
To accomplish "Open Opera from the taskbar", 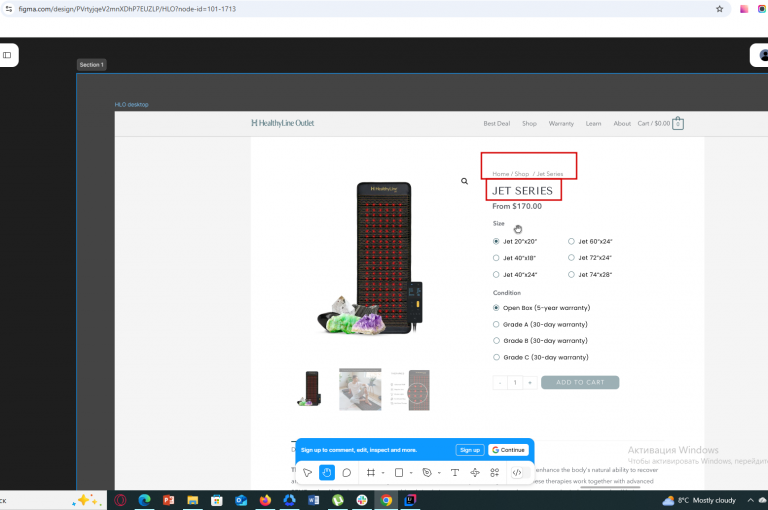I will [120, 500].
